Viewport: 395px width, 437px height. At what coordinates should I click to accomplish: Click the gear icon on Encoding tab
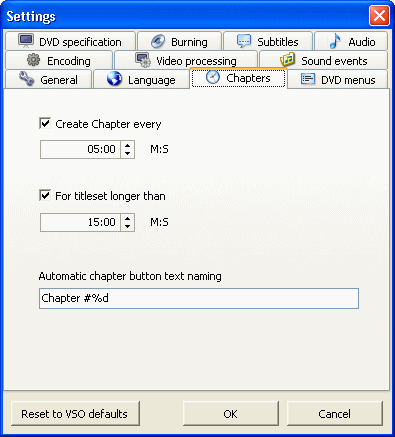click(33, 60)
